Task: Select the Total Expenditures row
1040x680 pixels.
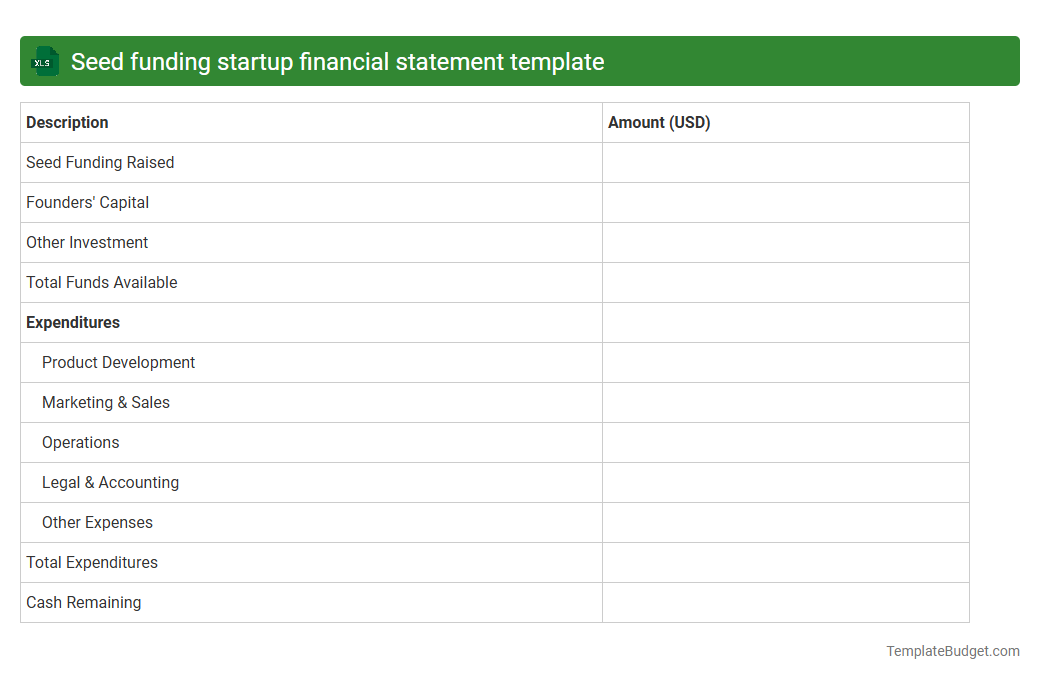Action: pyautogui.click(x=91, y=562)
